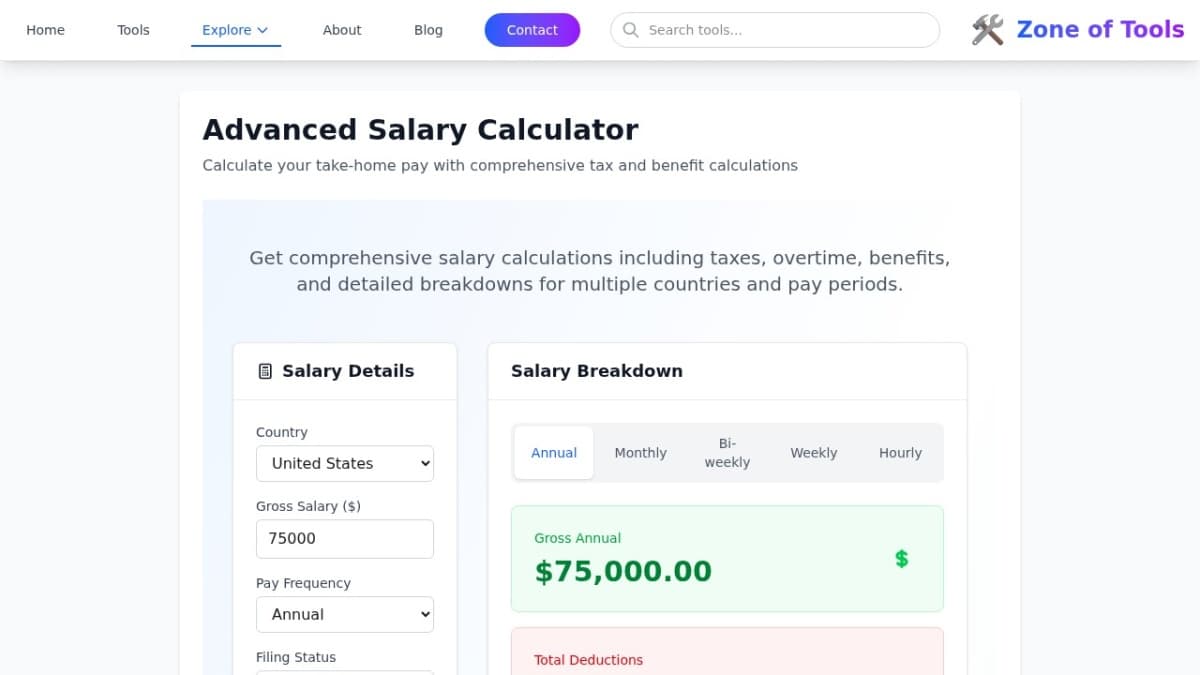This screenshot has width=1200, height=675.
Task: Visit the About page
Action: click(x=342, y=30)
